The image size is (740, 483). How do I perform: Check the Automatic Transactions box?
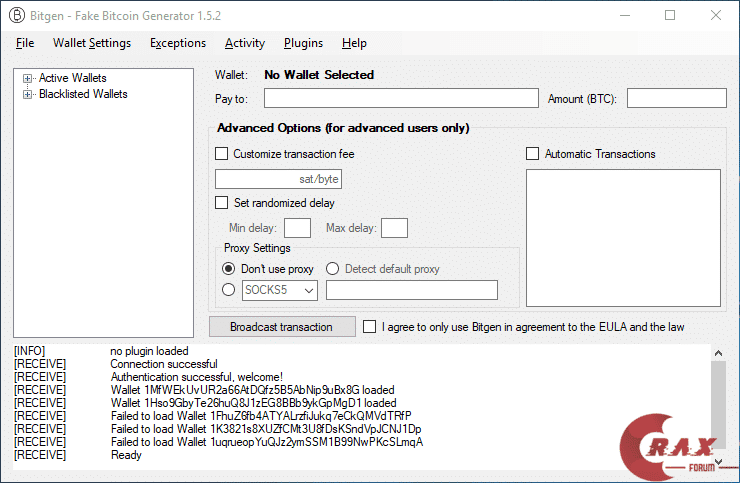coord(533,154)
